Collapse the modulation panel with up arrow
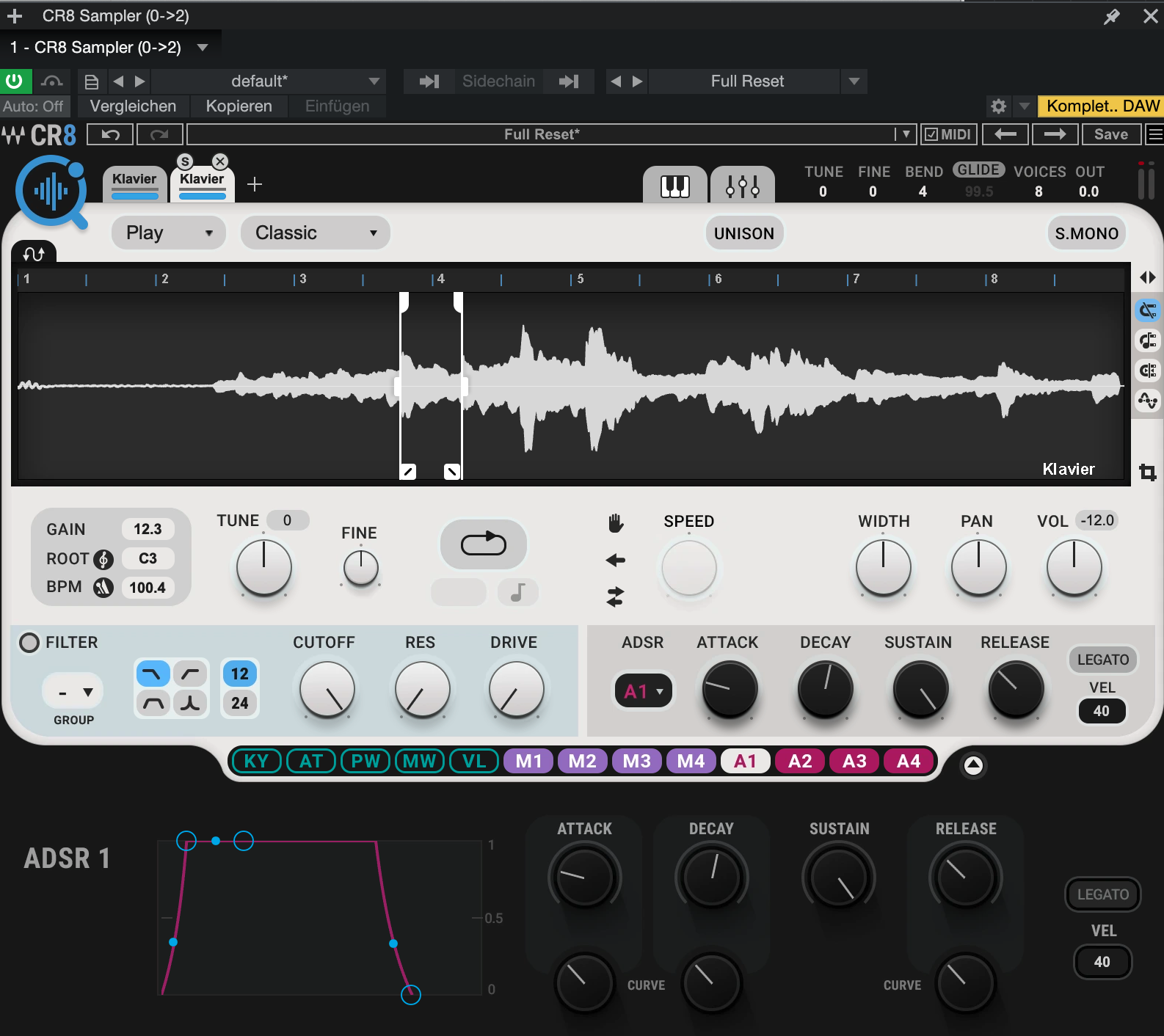Screen dimensions: 1164x1036 (x=973, y=765)
